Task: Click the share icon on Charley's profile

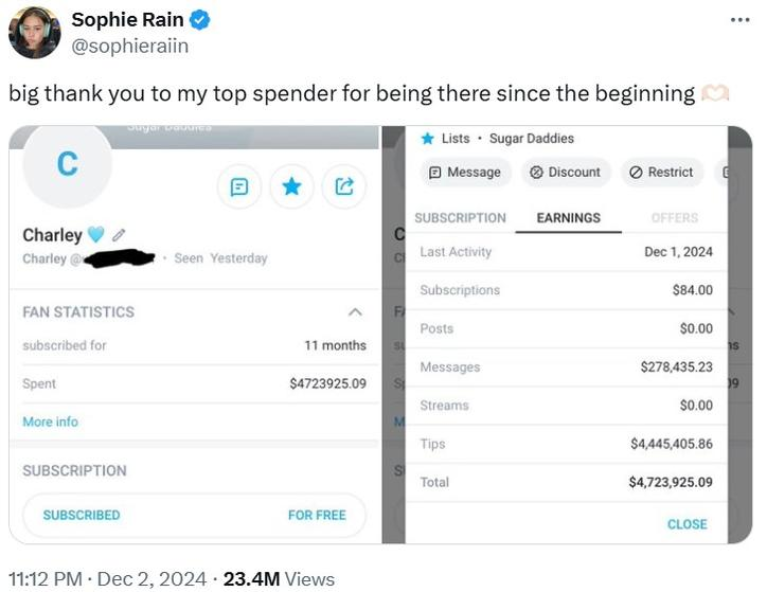Action: click(x=343, y=186)
